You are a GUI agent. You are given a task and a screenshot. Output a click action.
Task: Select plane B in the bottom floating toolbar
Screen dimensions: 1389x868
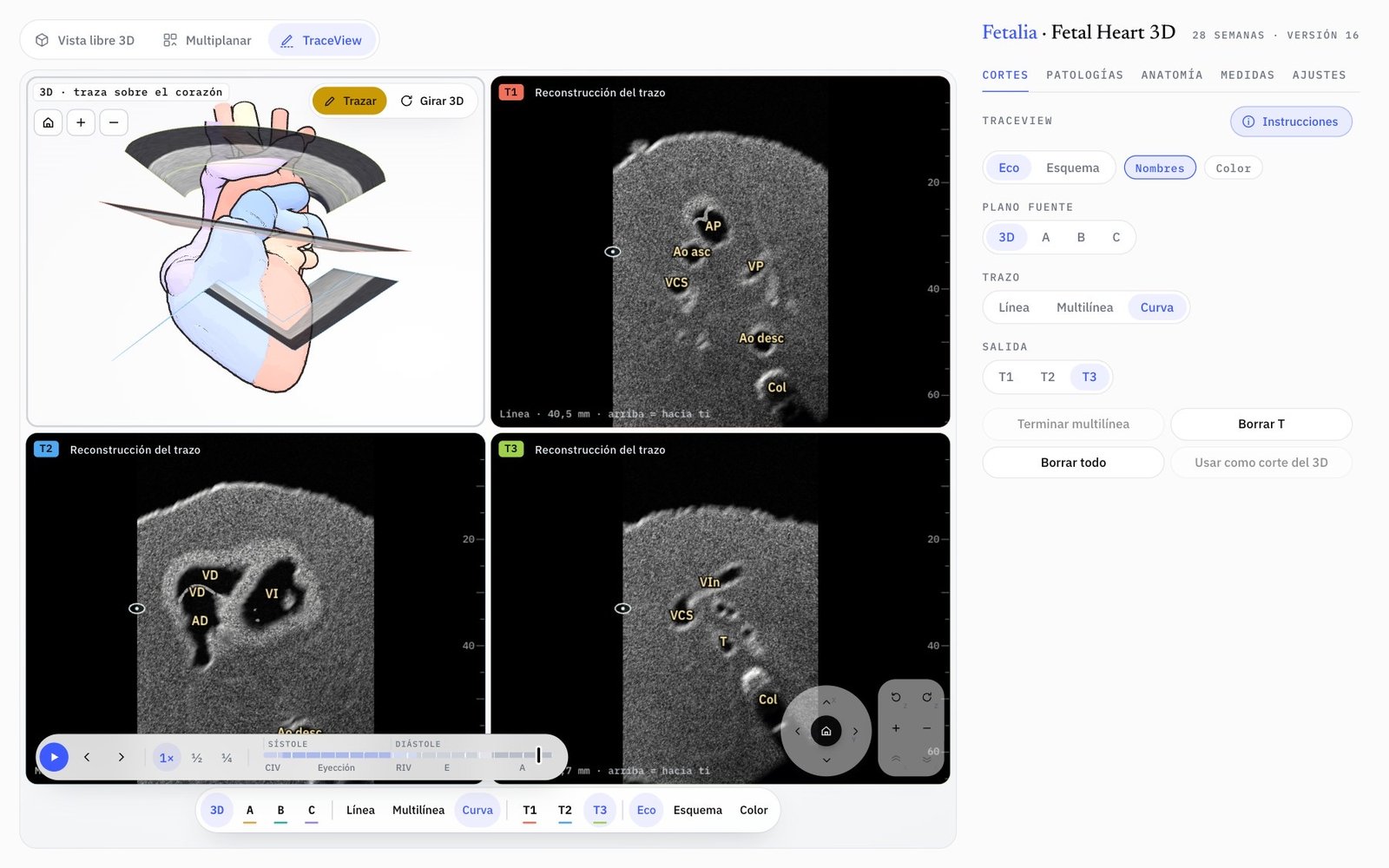coord(280,810)
